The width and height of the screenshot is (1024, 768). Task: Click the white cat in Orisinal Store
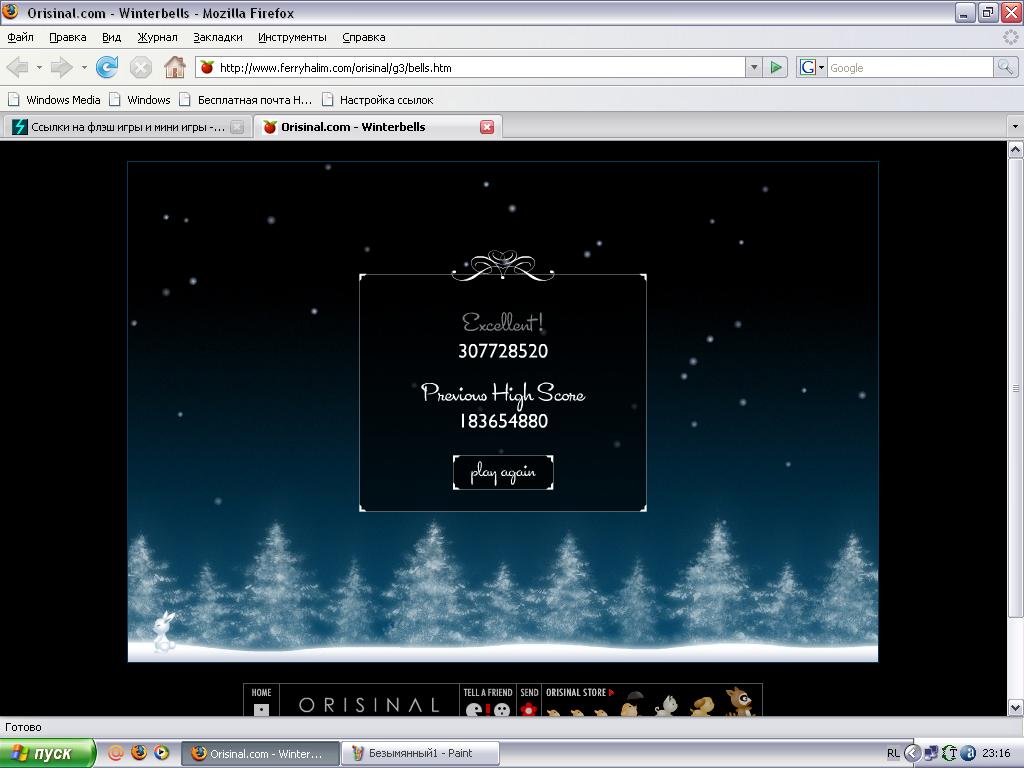coord(667,705)
